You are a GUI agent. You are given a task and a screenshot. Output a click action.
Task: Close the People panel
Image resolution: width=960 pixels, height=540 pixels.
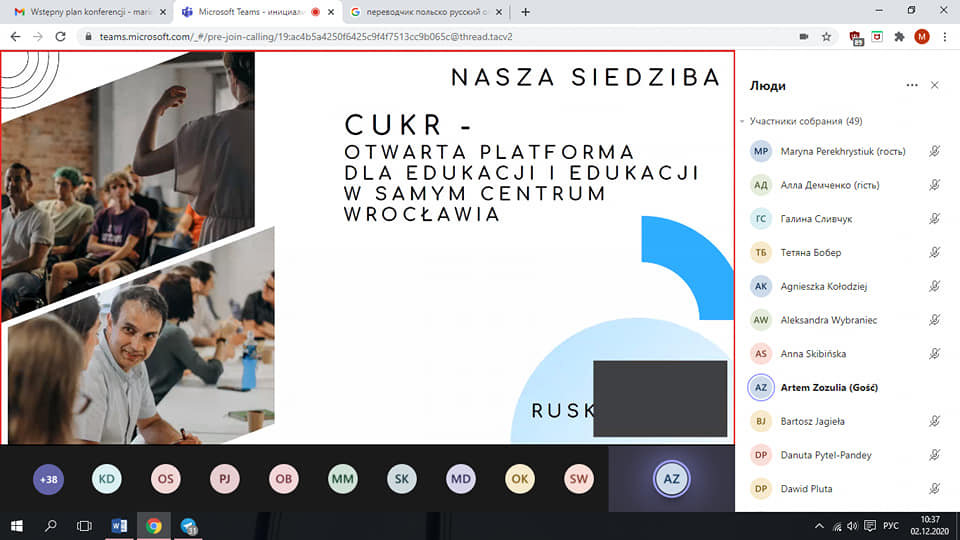(x=934, y=85)
